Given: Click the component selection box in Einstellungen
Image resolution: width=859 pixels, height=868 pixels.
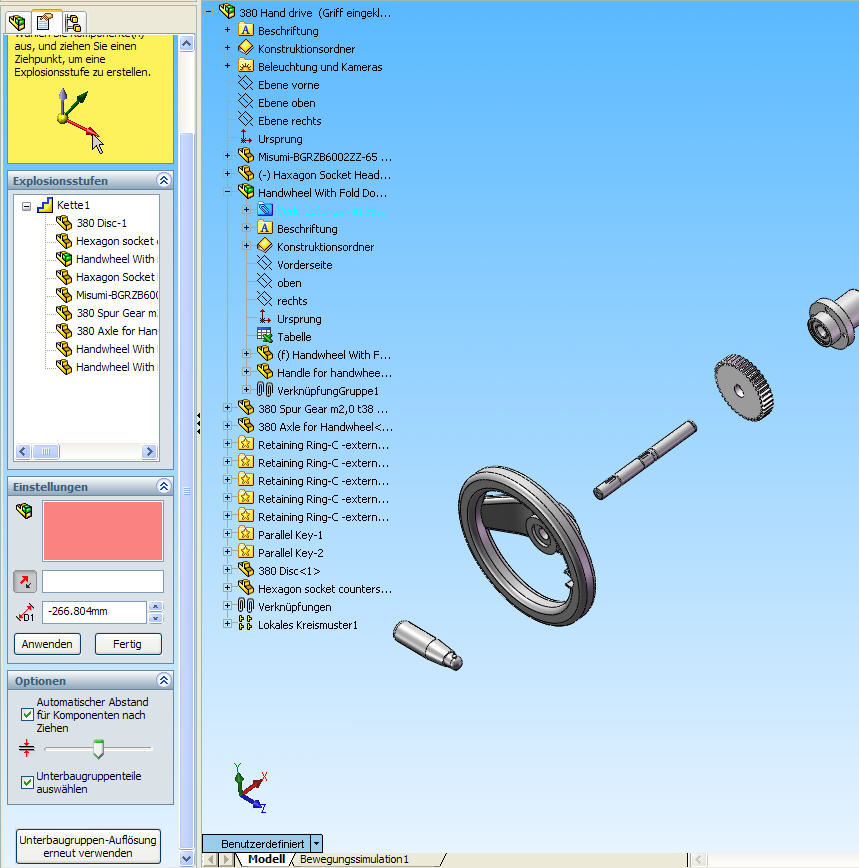Looking at the screenshot, I should click(x=103, y=531).
